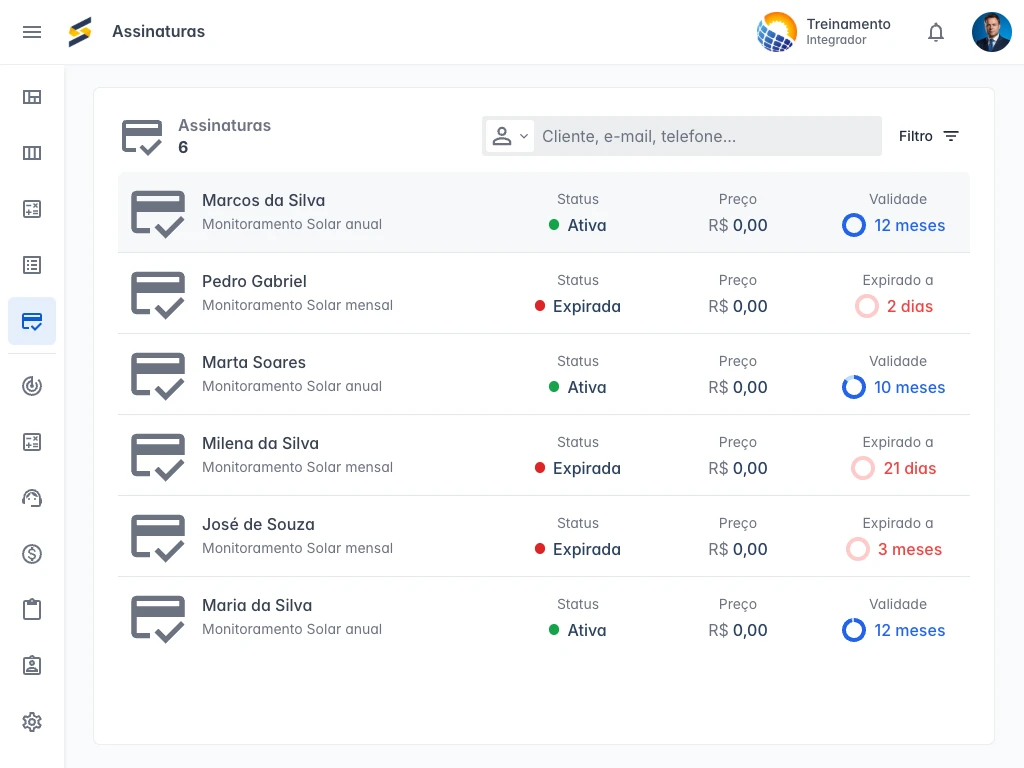The width and height of the screenshot is (1024, 768).
Task: Open the Filtro filter options
Action: point(929,136)
